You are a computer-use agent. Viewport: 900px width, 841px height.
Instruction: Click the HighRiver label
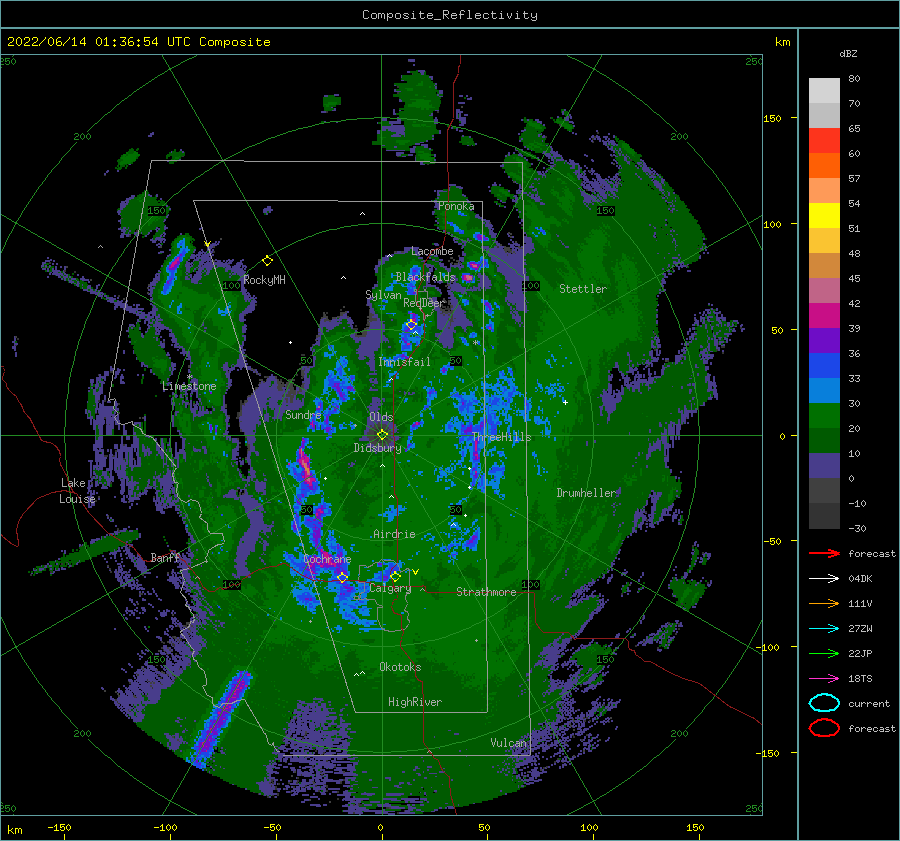tap(415, 702)
